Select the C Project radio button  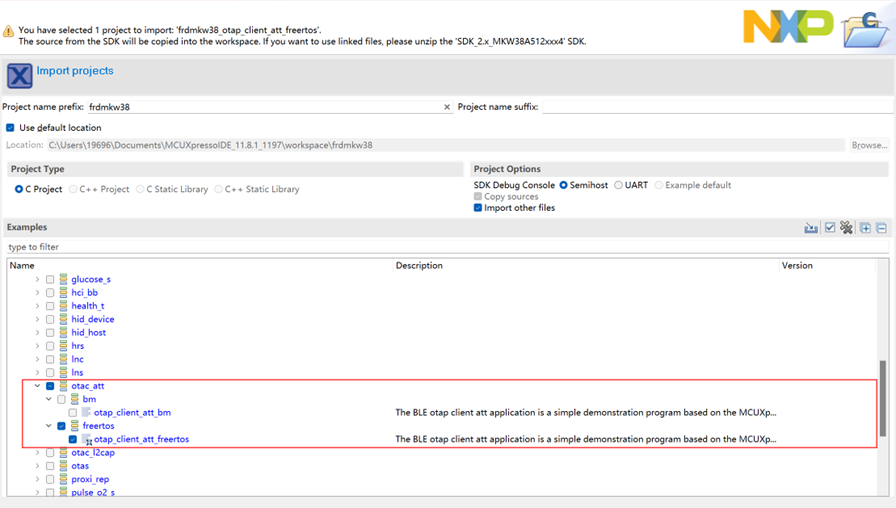19,189
